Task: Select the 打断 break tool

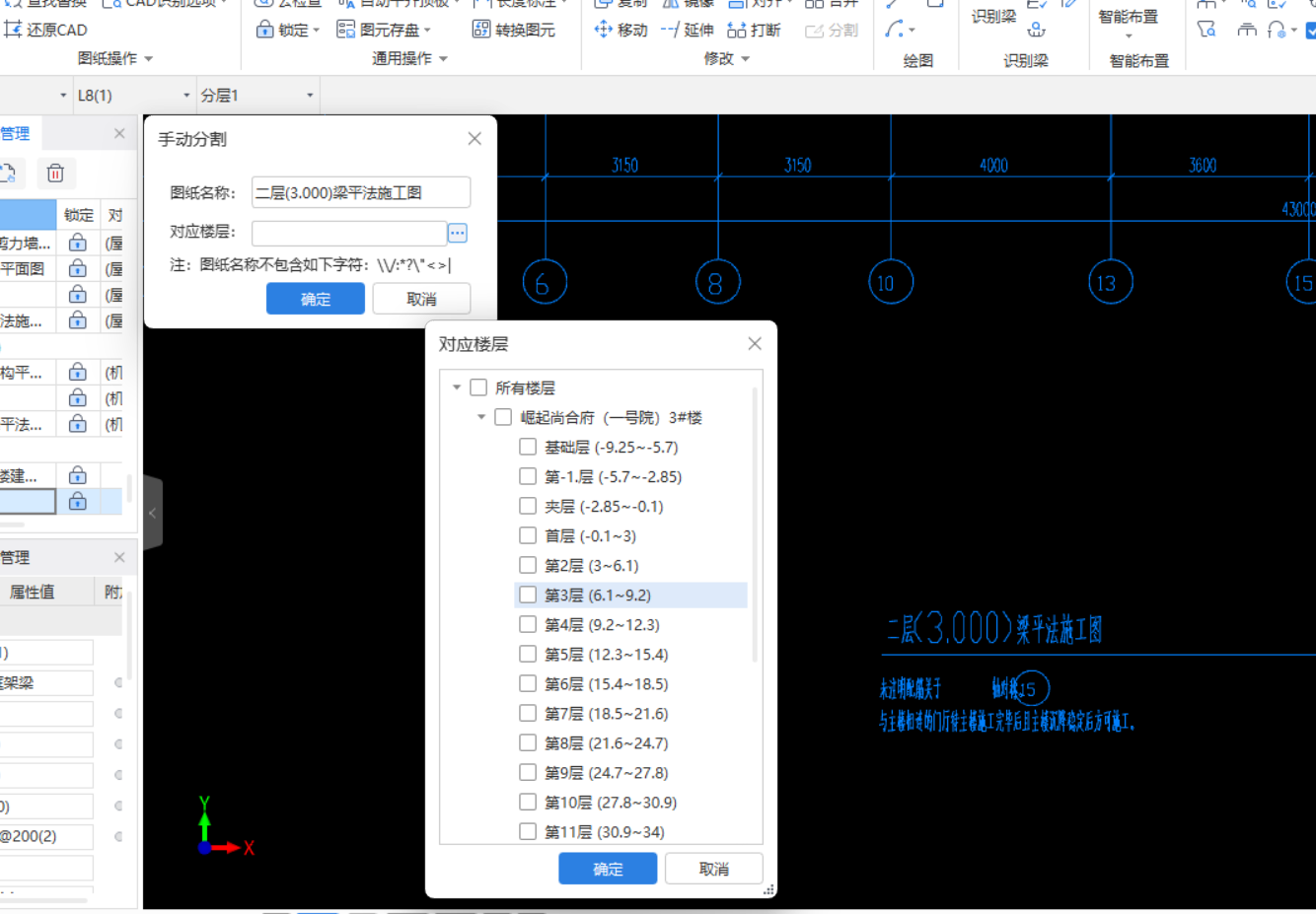Action: coord(754,30)
